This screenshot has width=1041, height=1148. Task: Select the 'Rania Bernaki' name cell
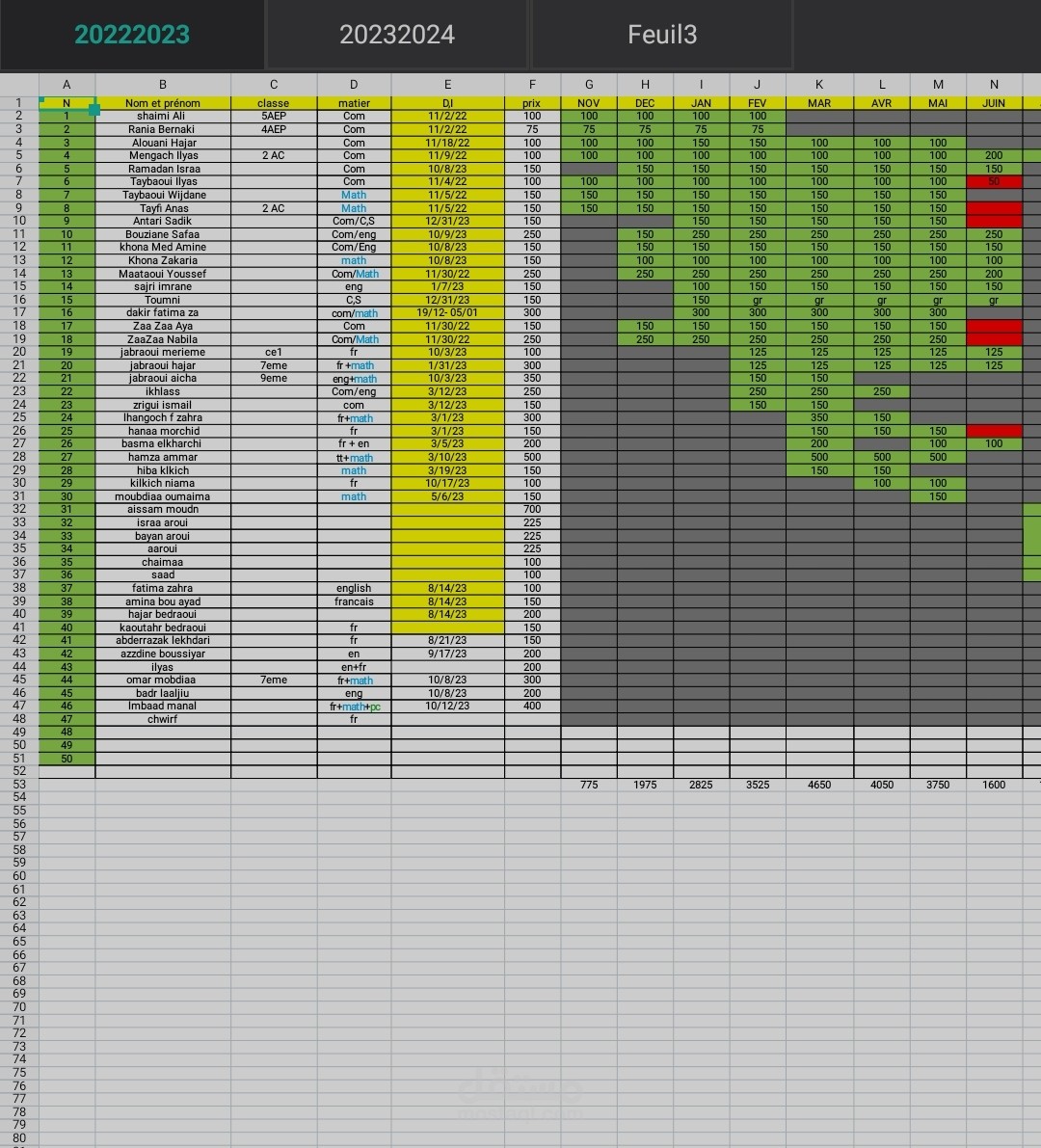coord(163,129)
